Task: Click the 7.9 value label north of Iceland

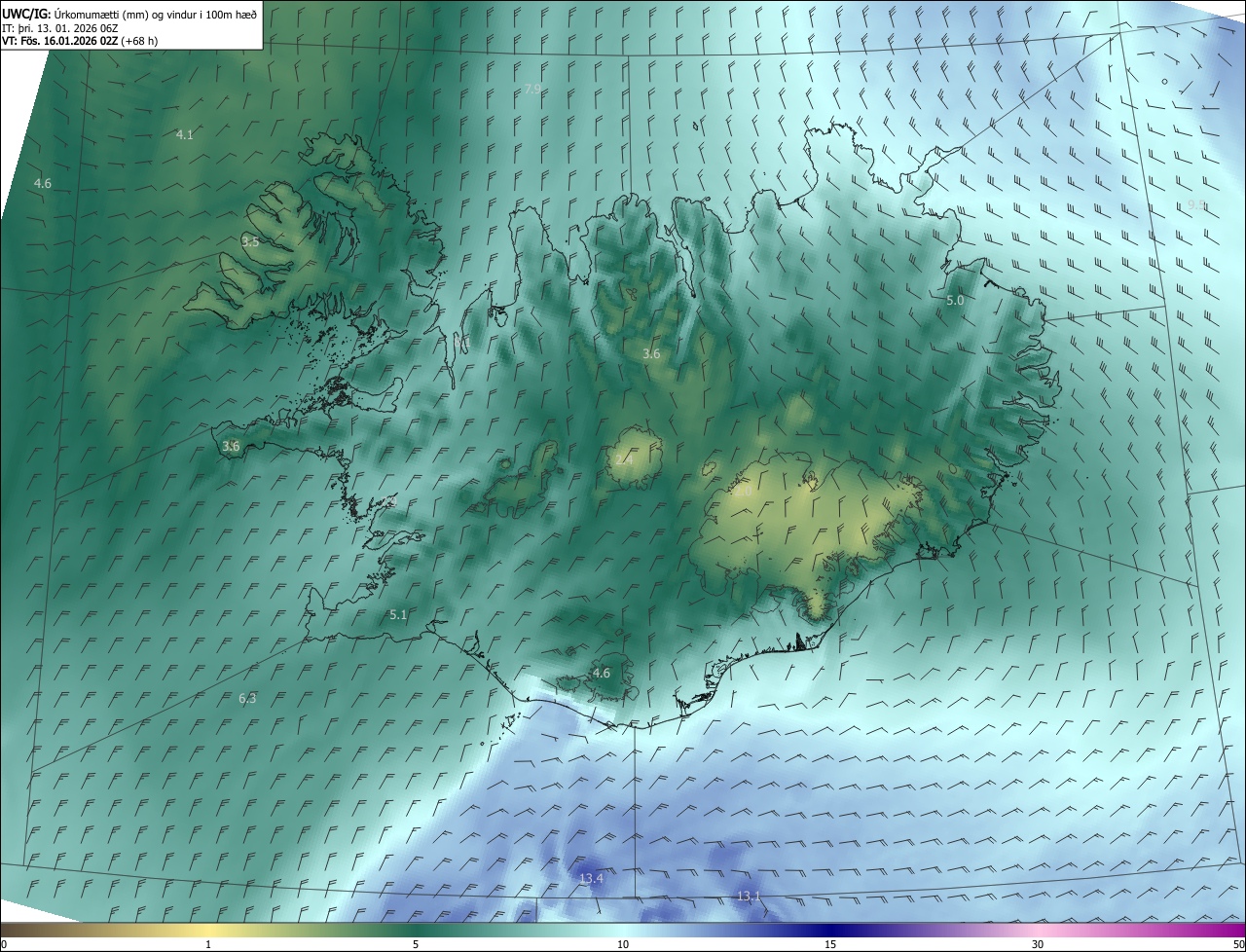Action: coord(532,89)
